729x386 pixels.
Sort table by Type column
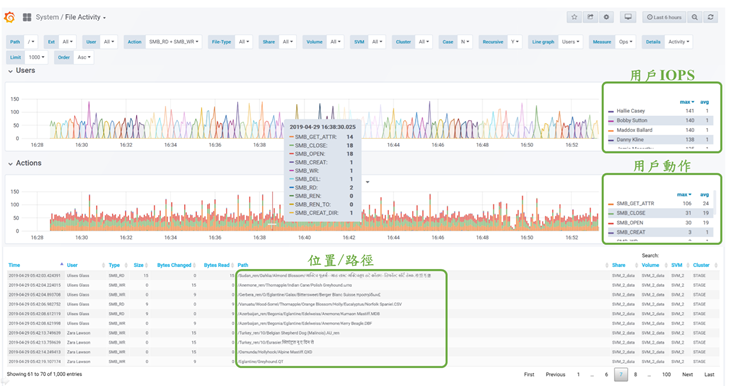point(114,265)
